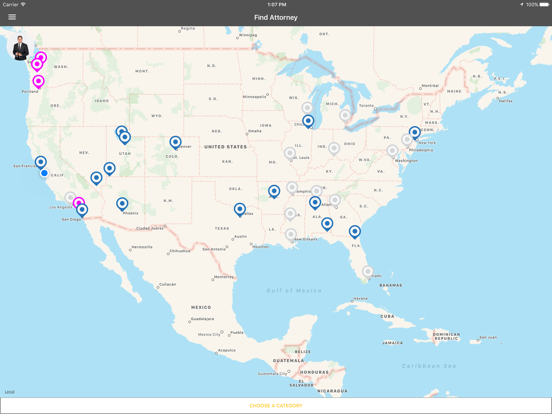552x414 pixels.
Task: Open the Legal link on map
Action: (x=10, y=392)
